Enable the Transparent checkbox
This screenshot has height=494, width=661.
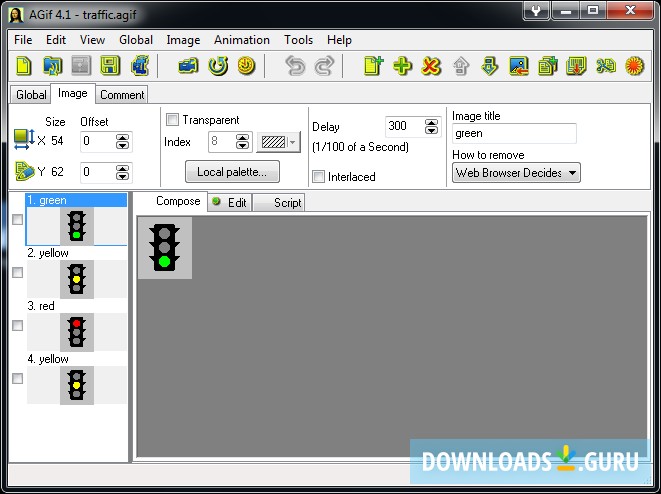tap(172, 120)
